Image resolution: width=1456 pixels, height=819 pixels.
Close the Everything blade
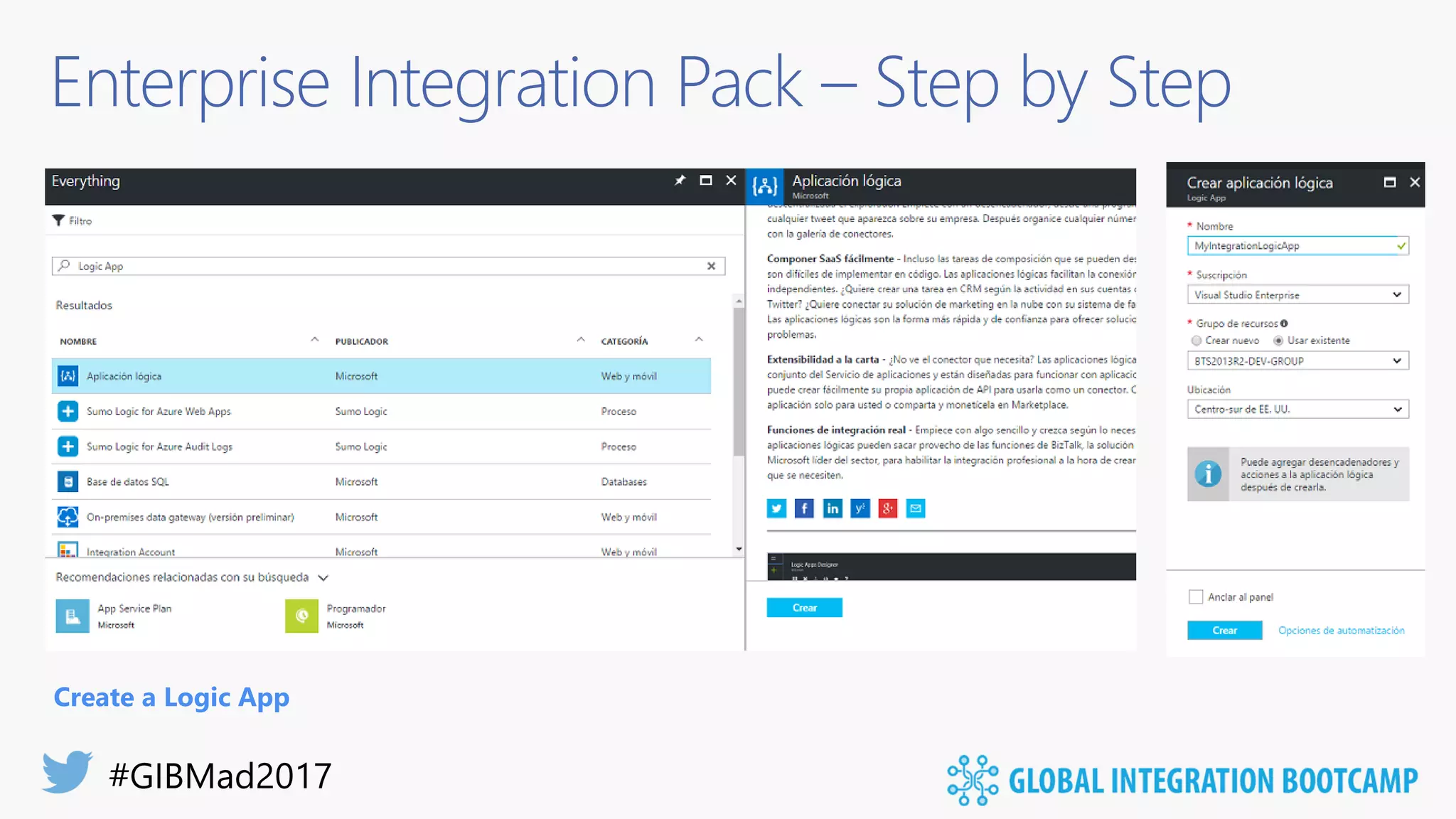click(731, 181)
